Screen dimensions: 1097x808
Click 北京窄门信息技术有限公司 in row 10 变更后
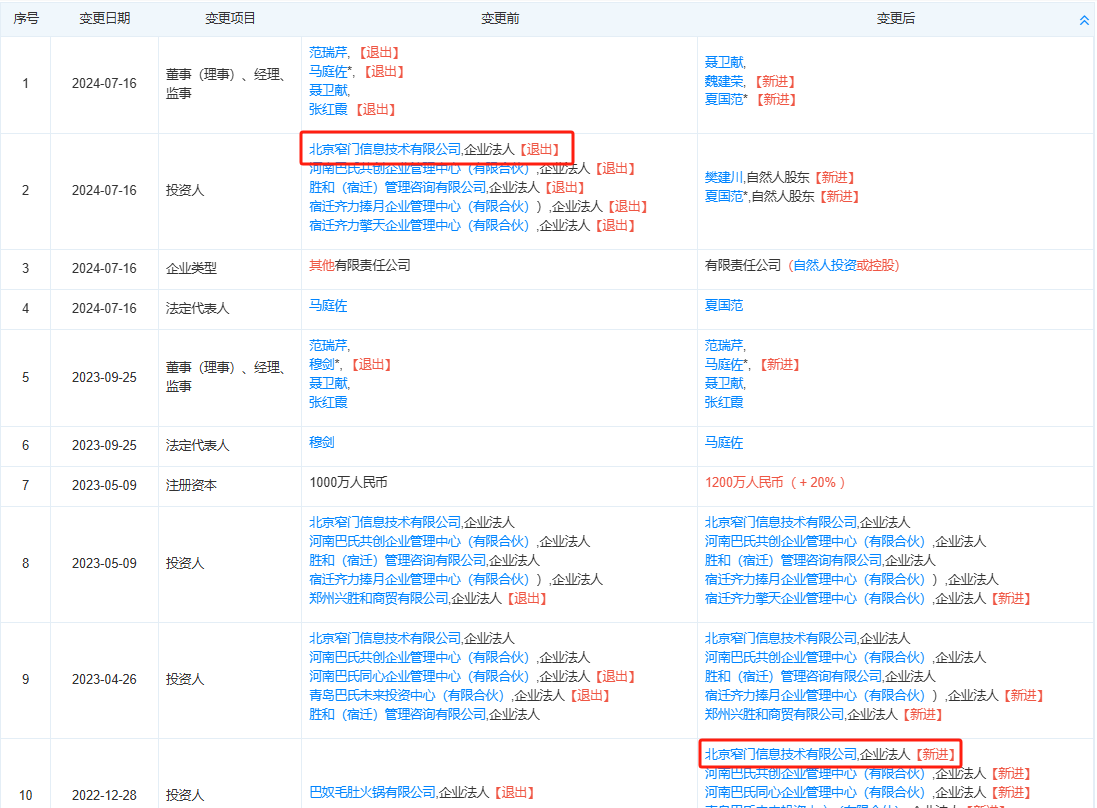coord(780,754)
